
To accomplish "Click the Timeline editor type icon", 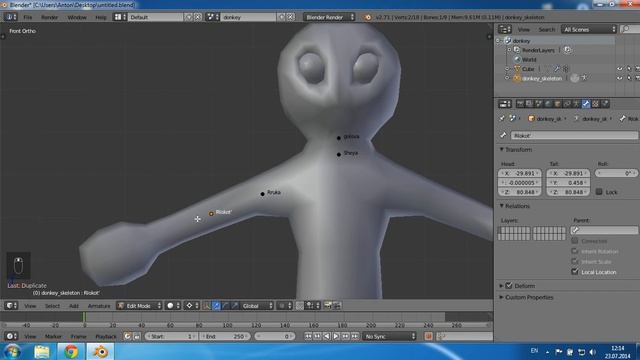I will click(11, 336).
